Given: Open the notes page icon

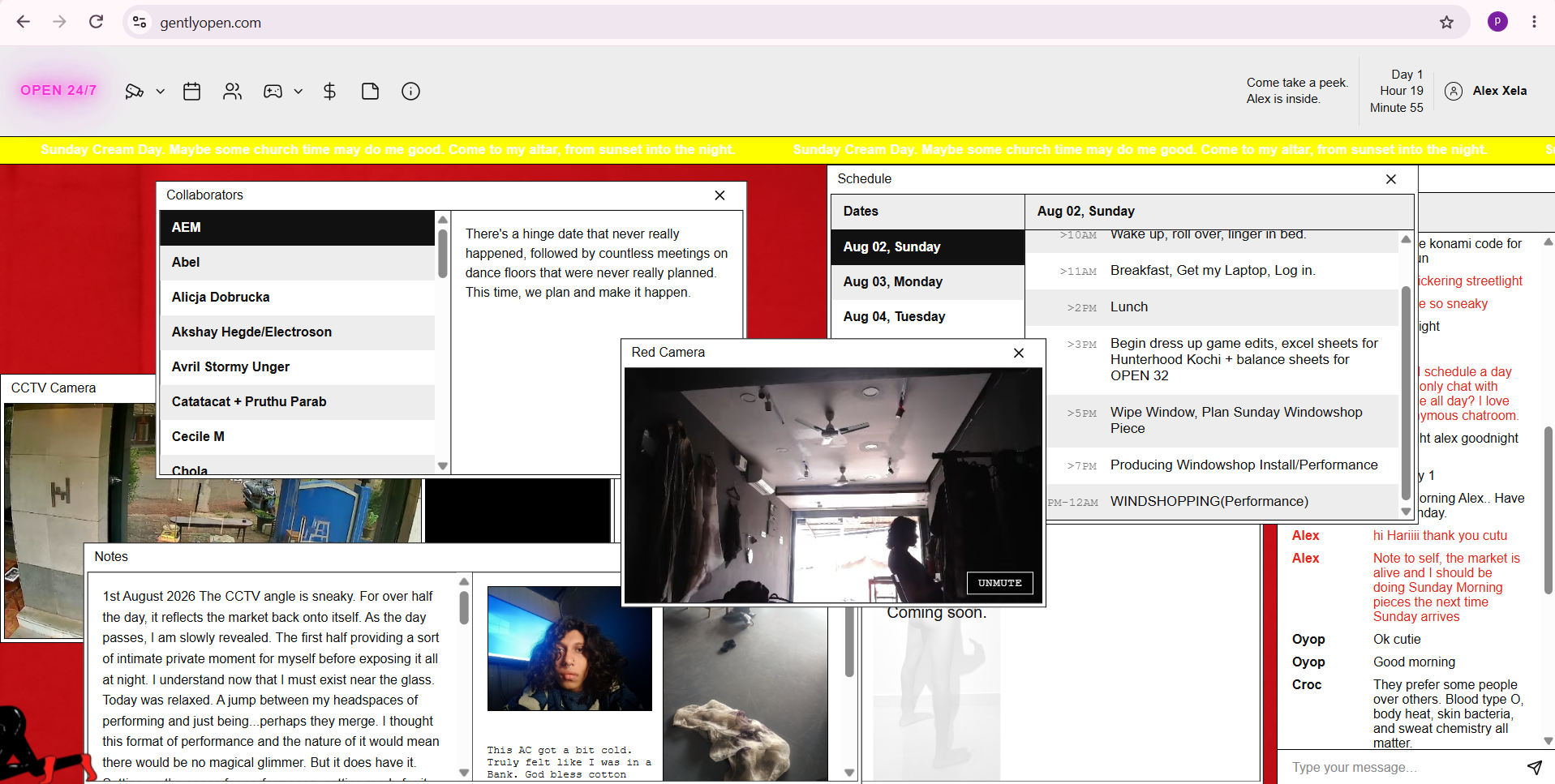Looking at the screenshot, I should coord(371,92).
